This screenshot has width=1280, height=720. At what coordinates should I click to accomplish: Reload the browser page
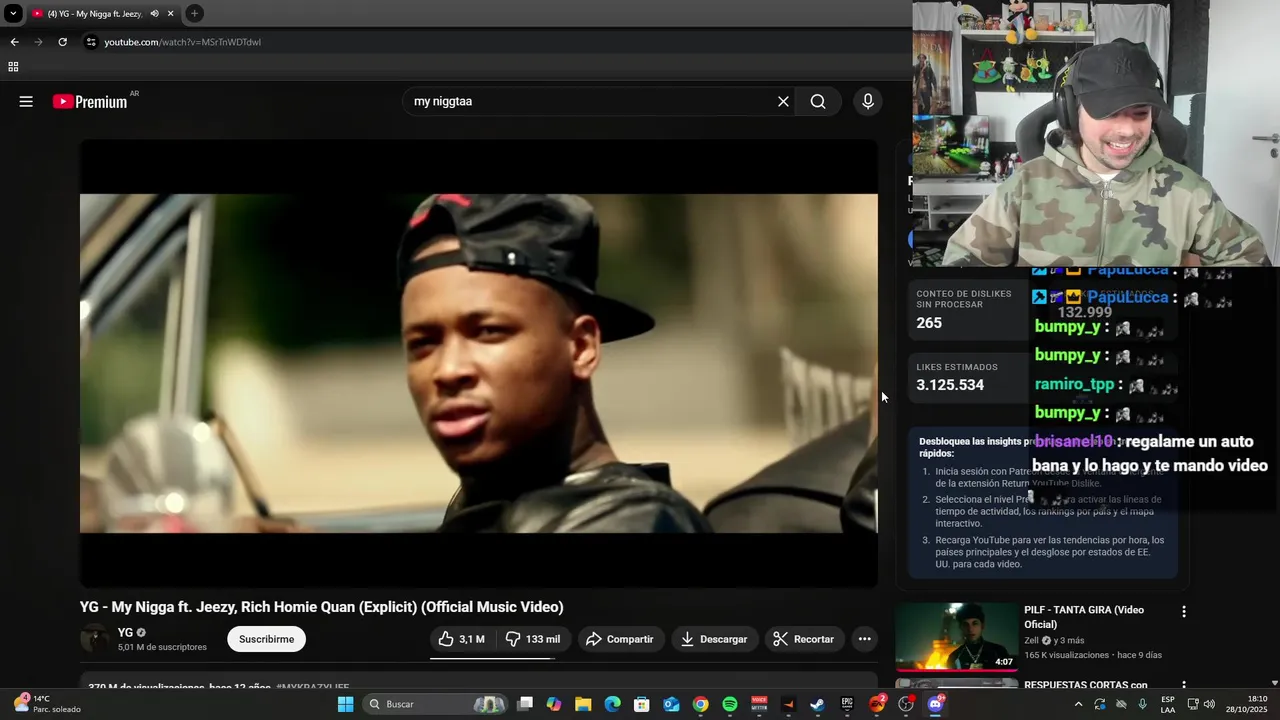pyautogui.click(x=62, y=42)
